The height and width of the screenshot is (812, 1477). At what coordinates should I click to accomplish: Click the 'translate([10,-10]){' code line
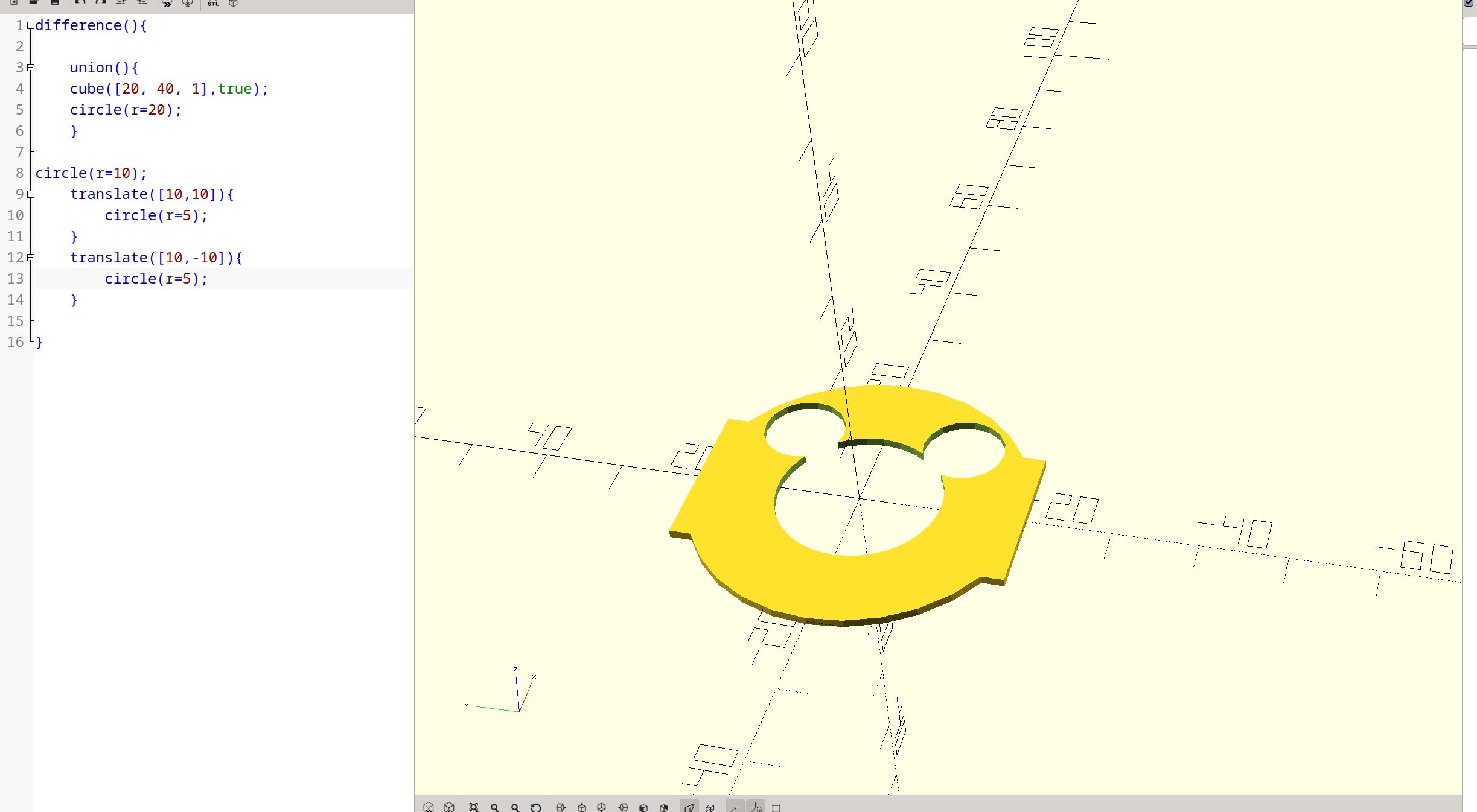click(x=156, y=258)
